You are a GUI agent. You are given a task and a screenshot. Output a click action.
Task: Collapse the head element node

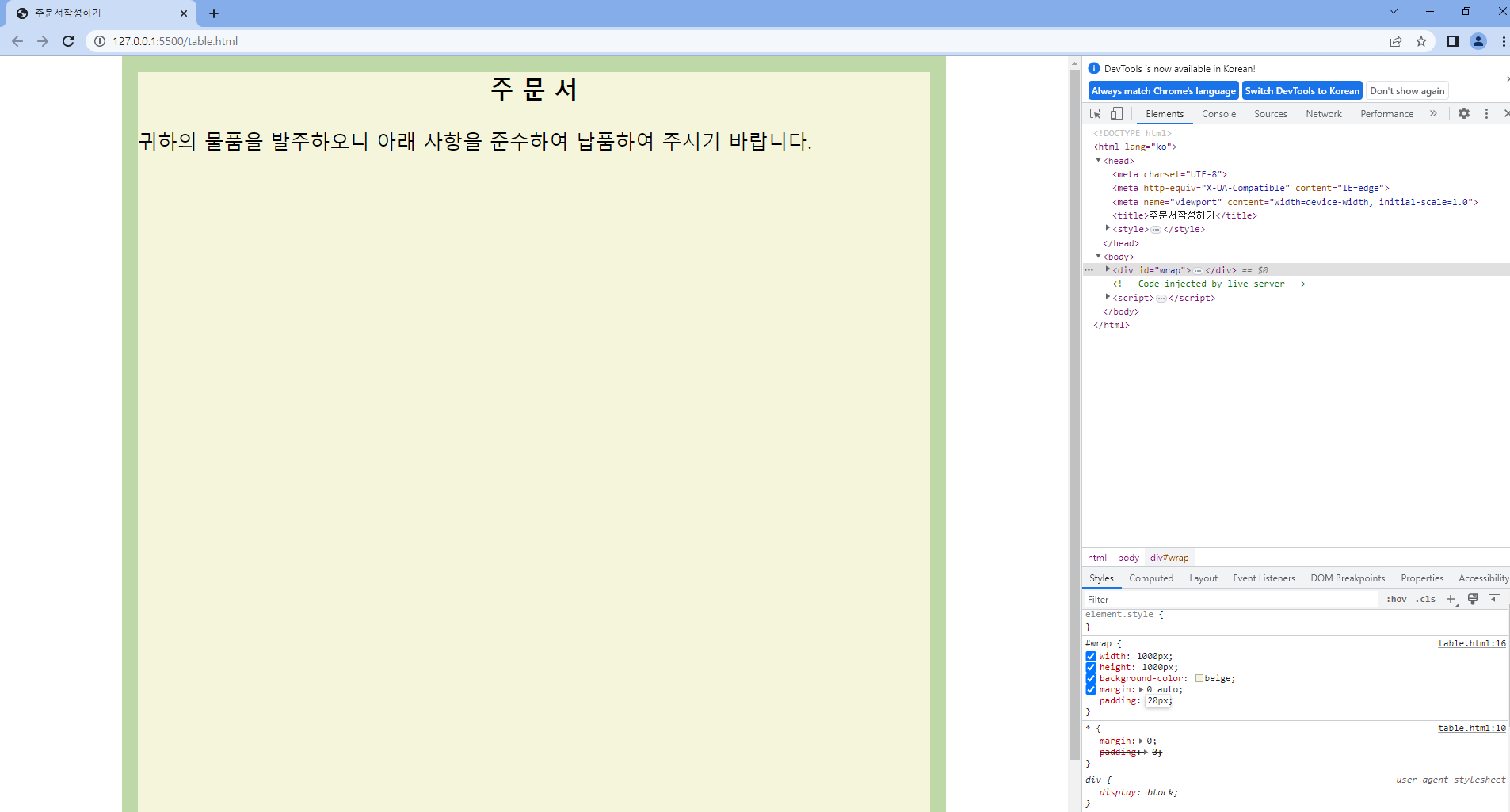(1098, 160)
